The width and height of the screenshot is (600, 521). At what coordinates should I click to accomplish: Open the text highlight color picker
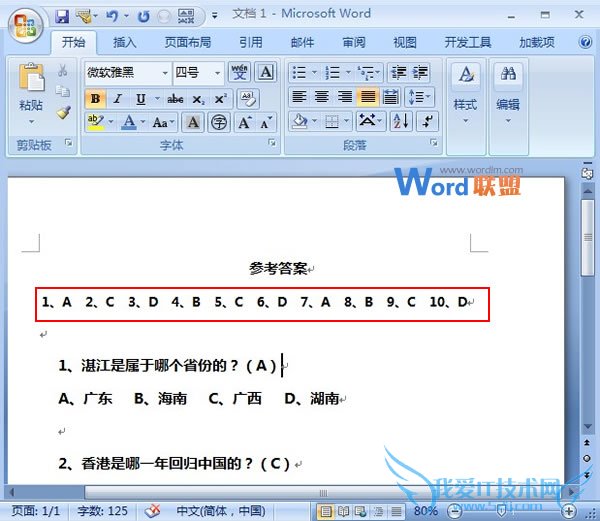tap(111, 122)
